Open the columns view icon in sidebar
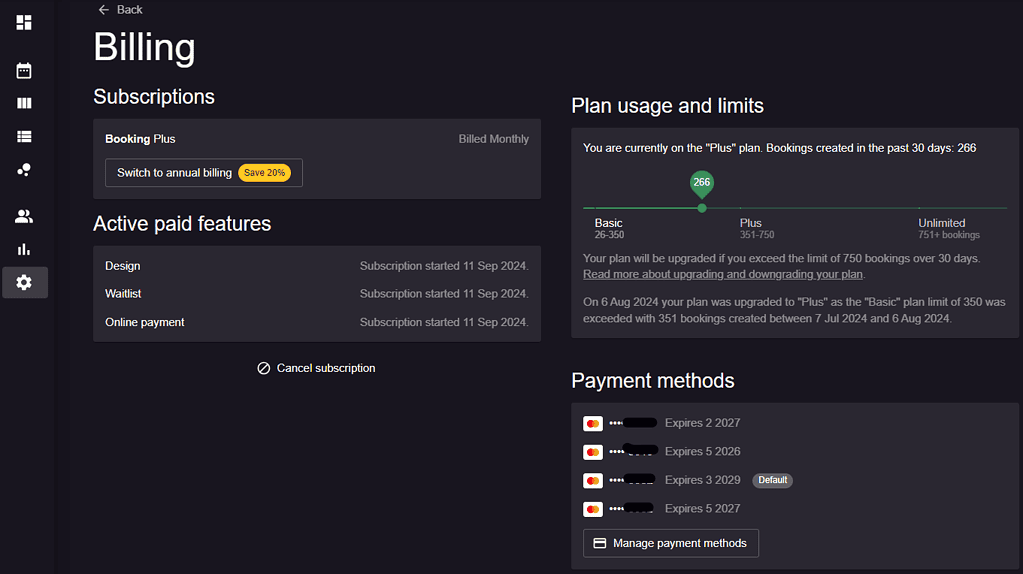This screenshot has height=574, width=1023. pos(24,103)
